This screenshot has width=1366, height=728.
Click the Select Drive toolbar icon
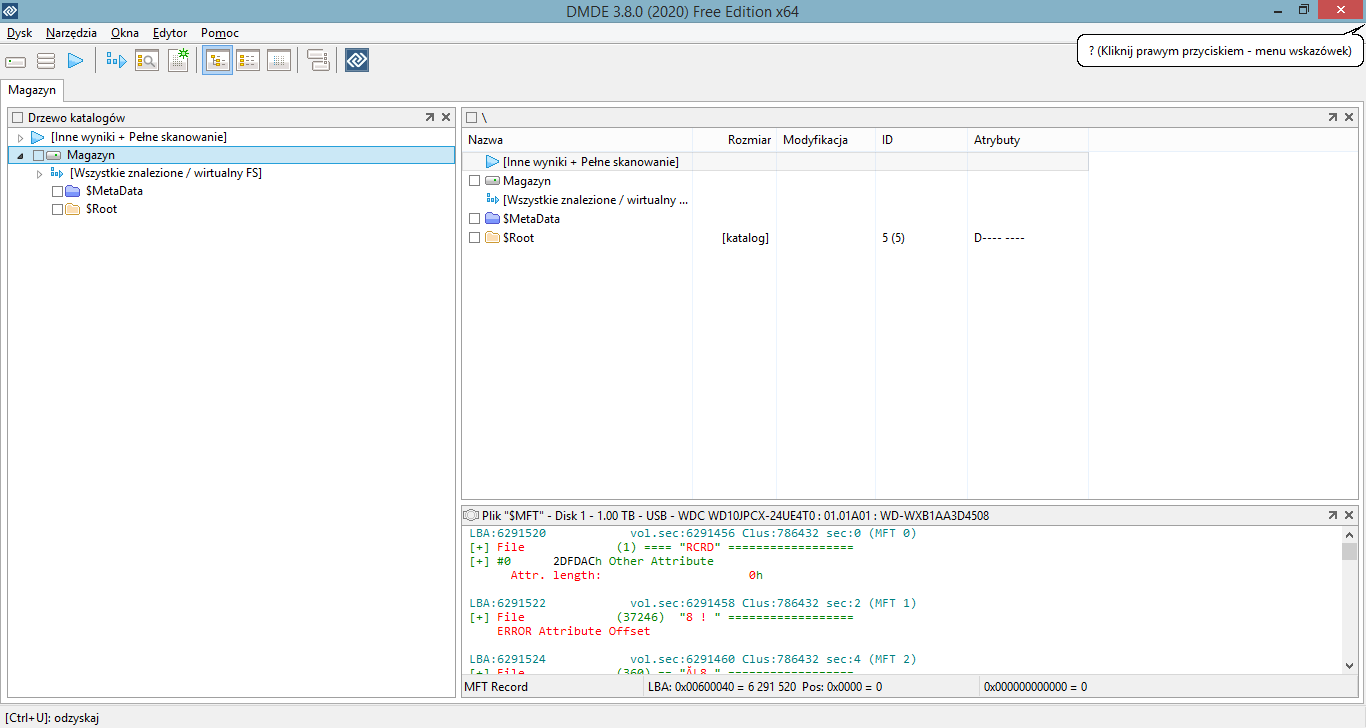click(x=15, y=61)
